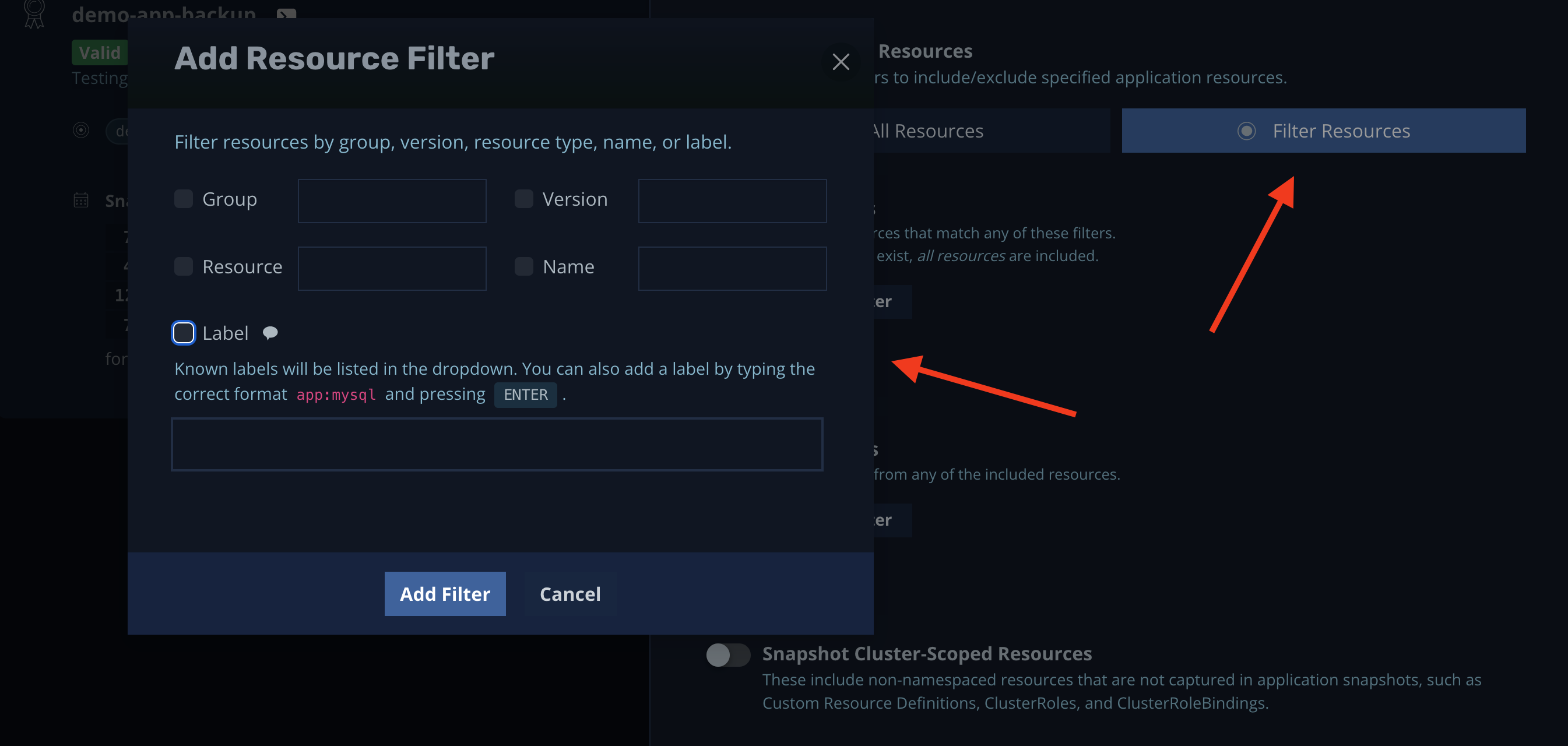The image size is (1568, 746).
Task: Click the Label tooltip speech bubble icon
Action: coord(270,333)
